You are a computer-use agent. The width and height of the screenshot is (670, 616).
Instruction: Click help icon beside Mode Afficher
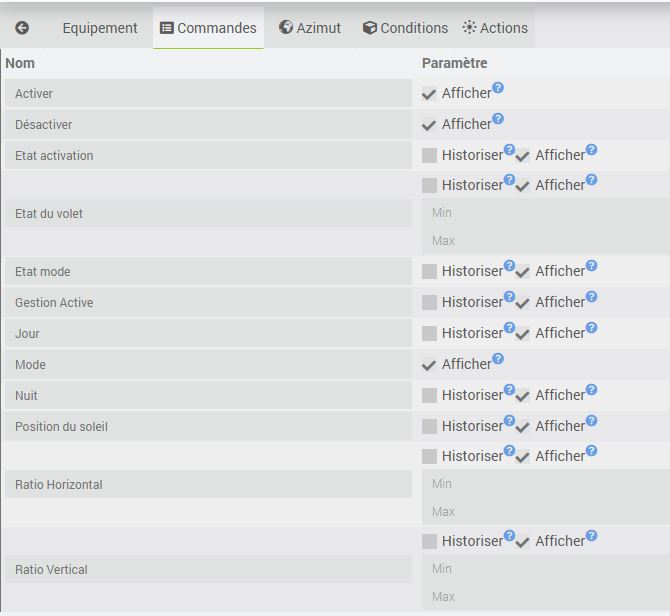click(498, 359)
